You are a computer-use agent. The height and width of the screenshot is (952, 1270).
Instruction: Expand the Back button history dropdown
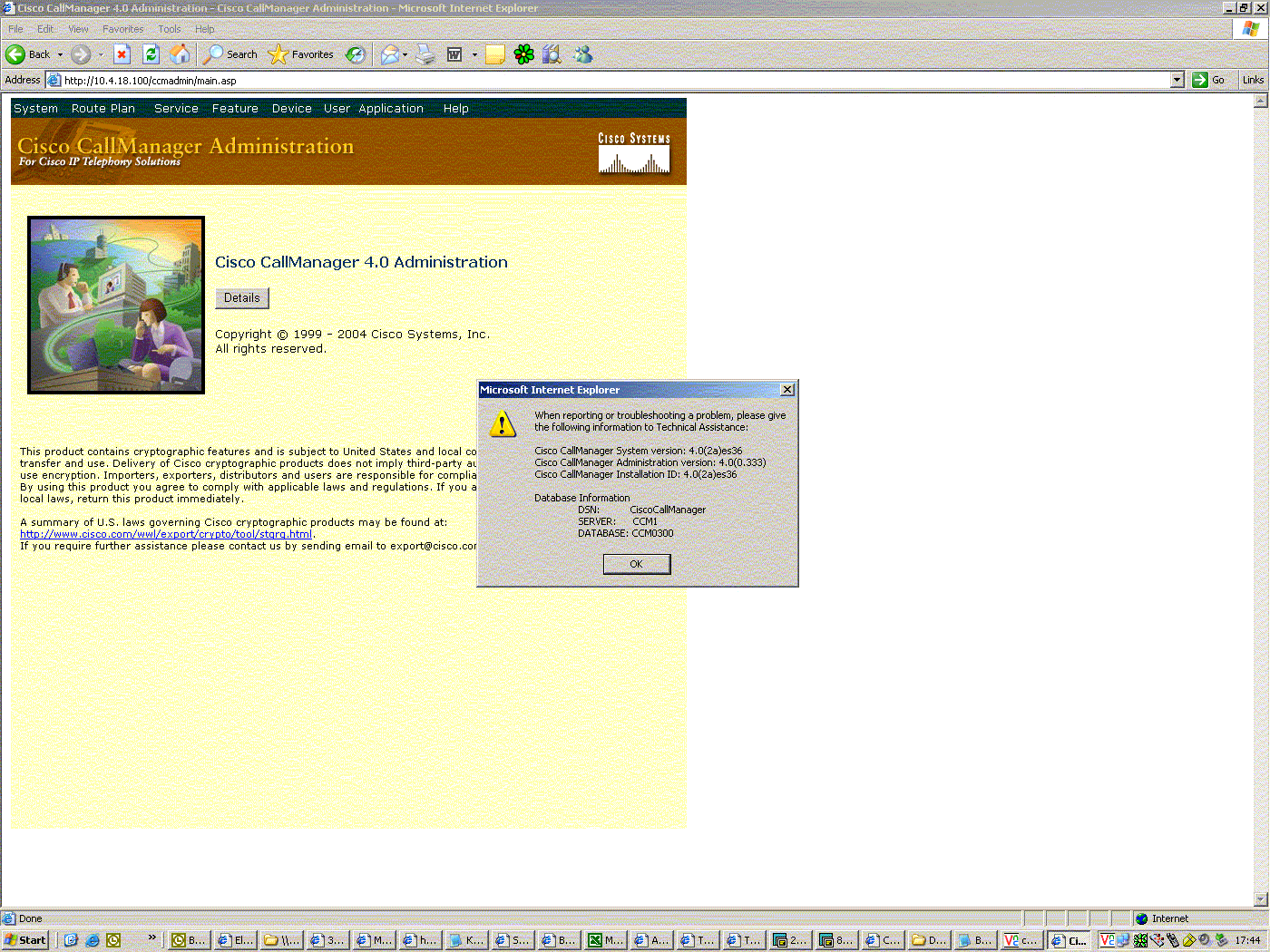click(61, 54)
